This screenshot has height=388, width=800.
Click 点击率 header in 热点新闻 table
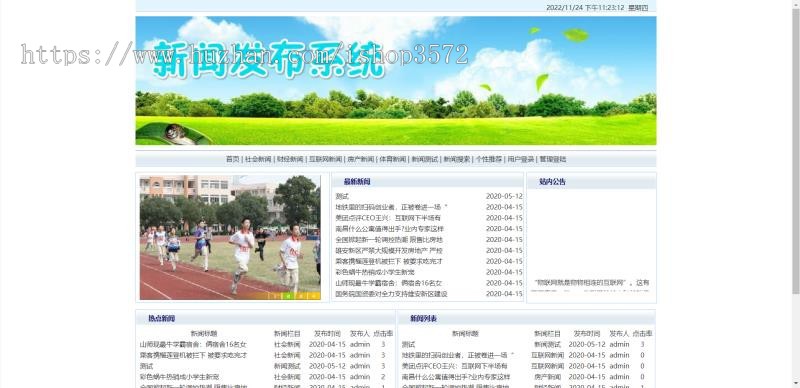(383, 334)
